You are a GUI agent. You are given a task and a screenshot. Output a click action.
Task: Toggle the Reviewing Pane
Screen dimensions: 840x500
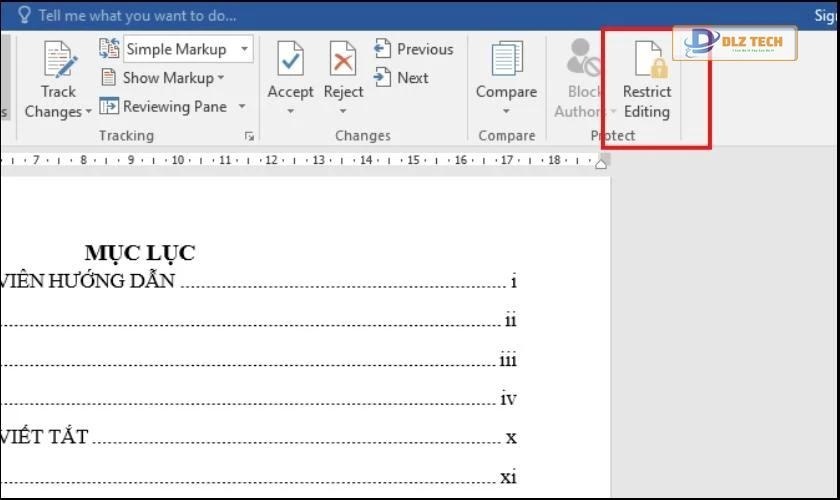pyautogui.click(x=164, y=106)
